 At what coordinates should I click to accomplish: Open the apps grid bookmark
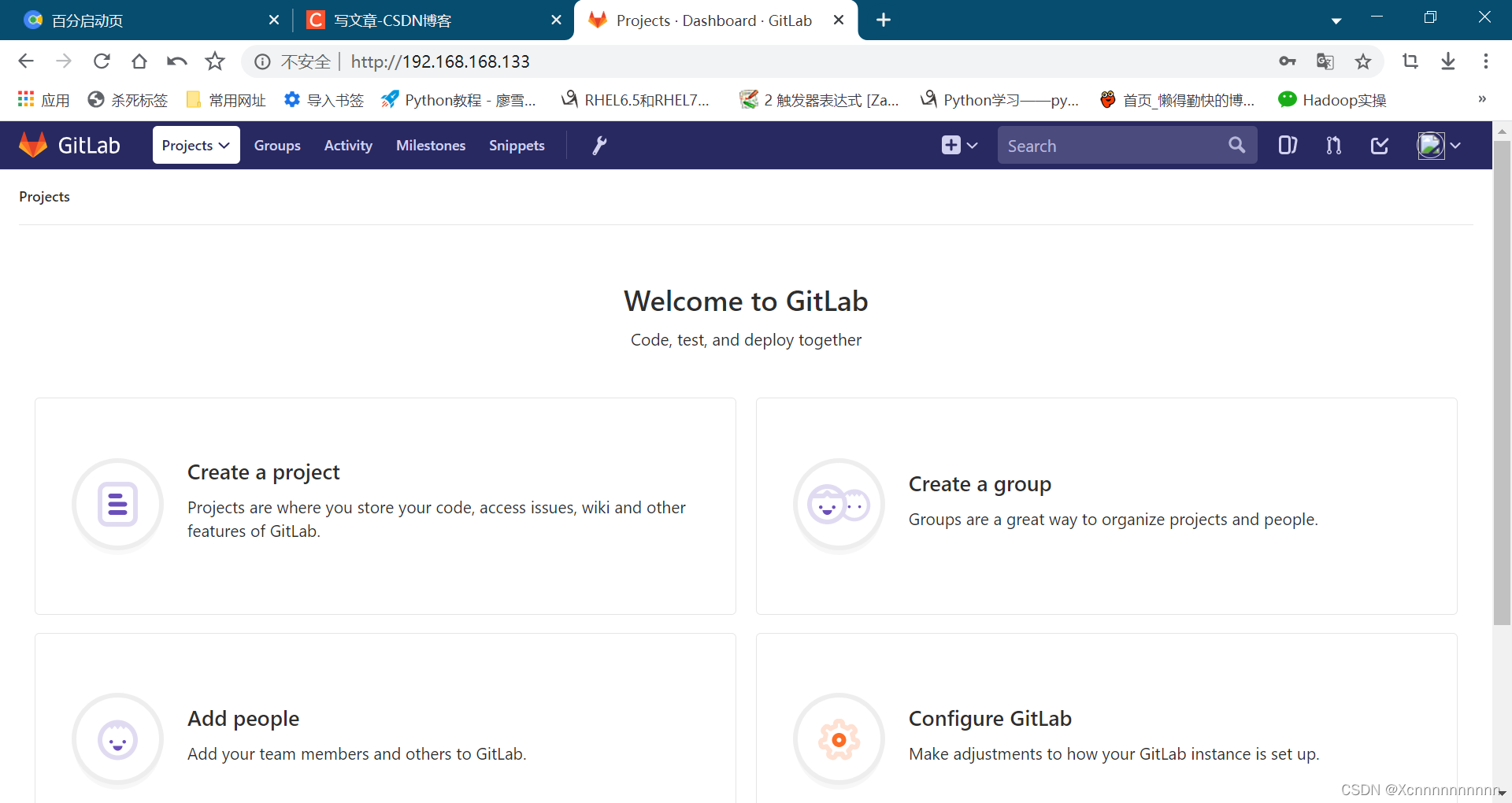(x=43, y=100)
